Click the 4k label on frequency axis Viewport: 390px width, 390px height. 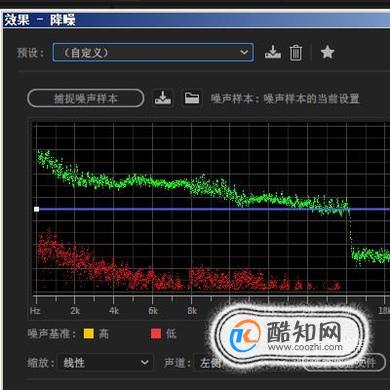[x=114, y=311]
